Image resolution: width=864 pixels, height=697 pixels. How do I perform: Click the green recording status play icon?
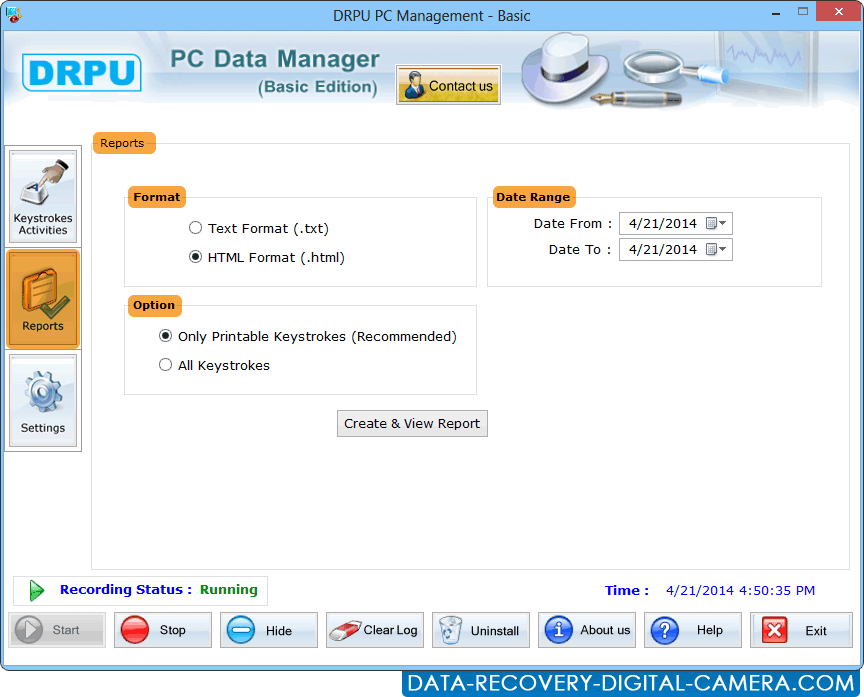[36, 590]
